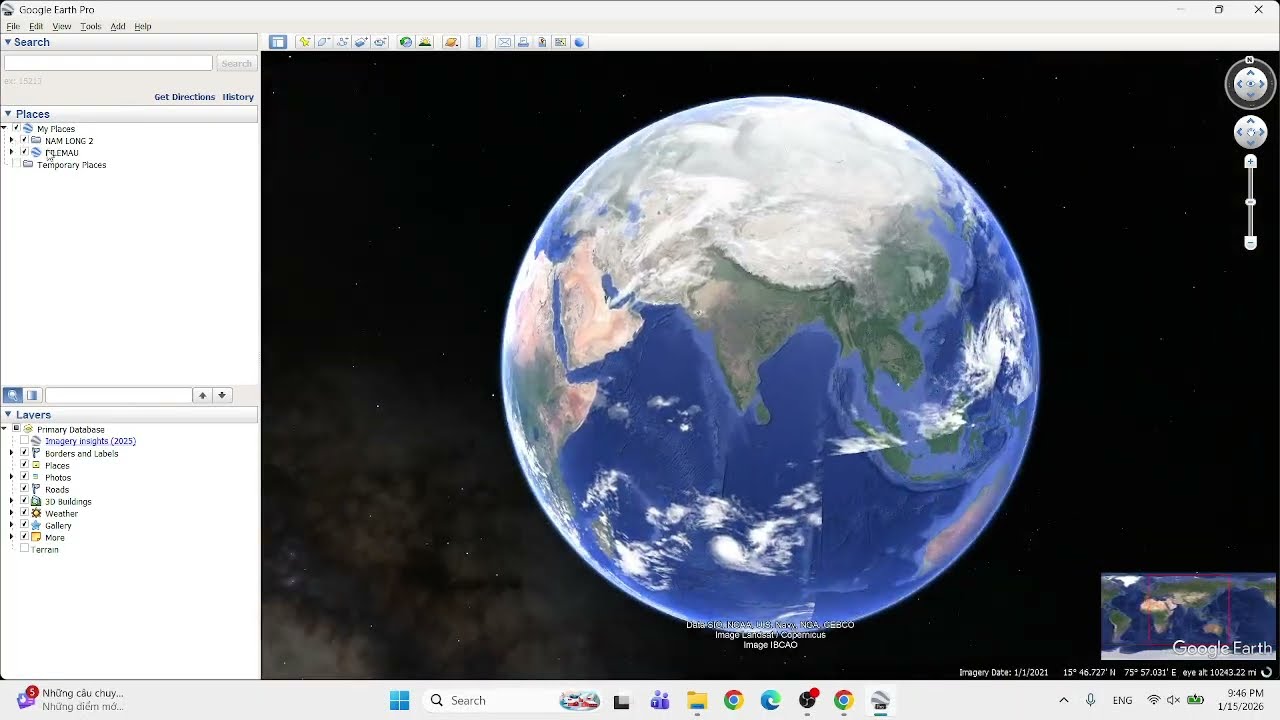This screenshot has height=720, width=1280.
Task: Uncheck the NAM LONG 2 folder checkbox
Action: 24,141
